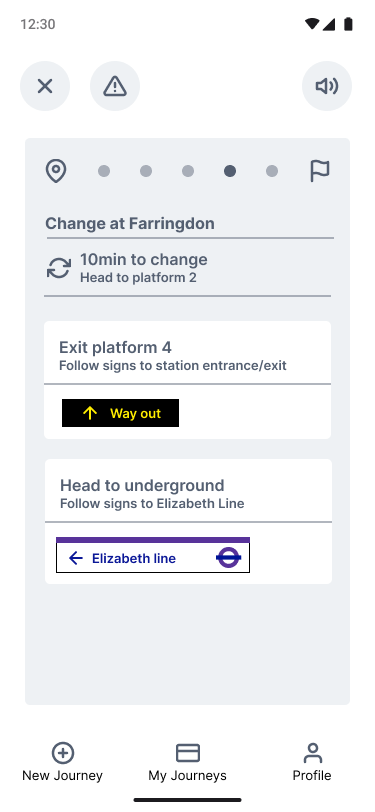The image size is (375, 812).
Task: Select the destination flag icon
Action: coord(320,171)
